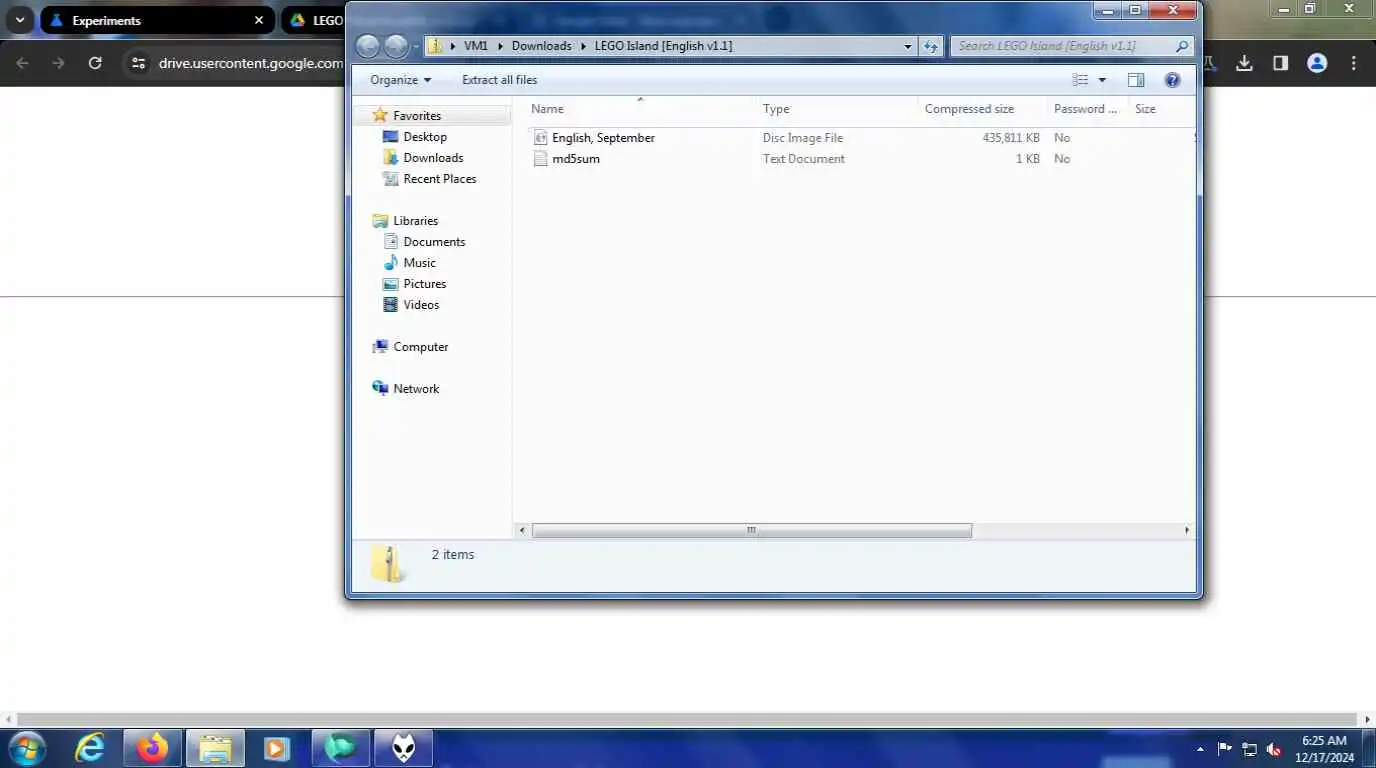Click LEGO Island [English v1.1] breadcrumb
This screenshot has height=768, width=1376.
(663, 46)
